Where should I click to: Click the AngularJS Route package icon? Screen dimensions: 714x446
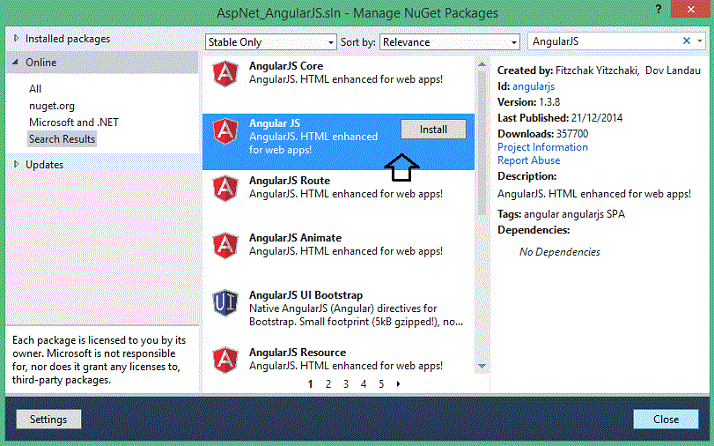pyautogui.click(x=225, y=188)
